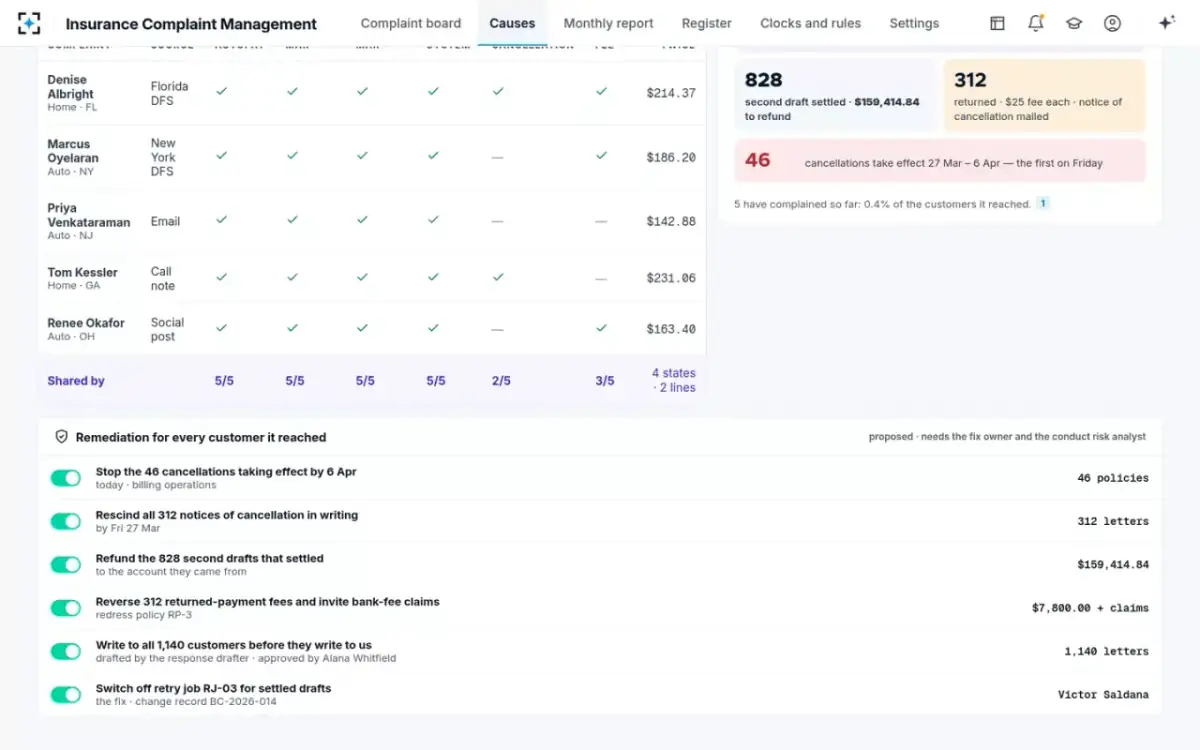
Task: Open notifications bell icon
Action: pyautogui.click(x=1036, y=23)
